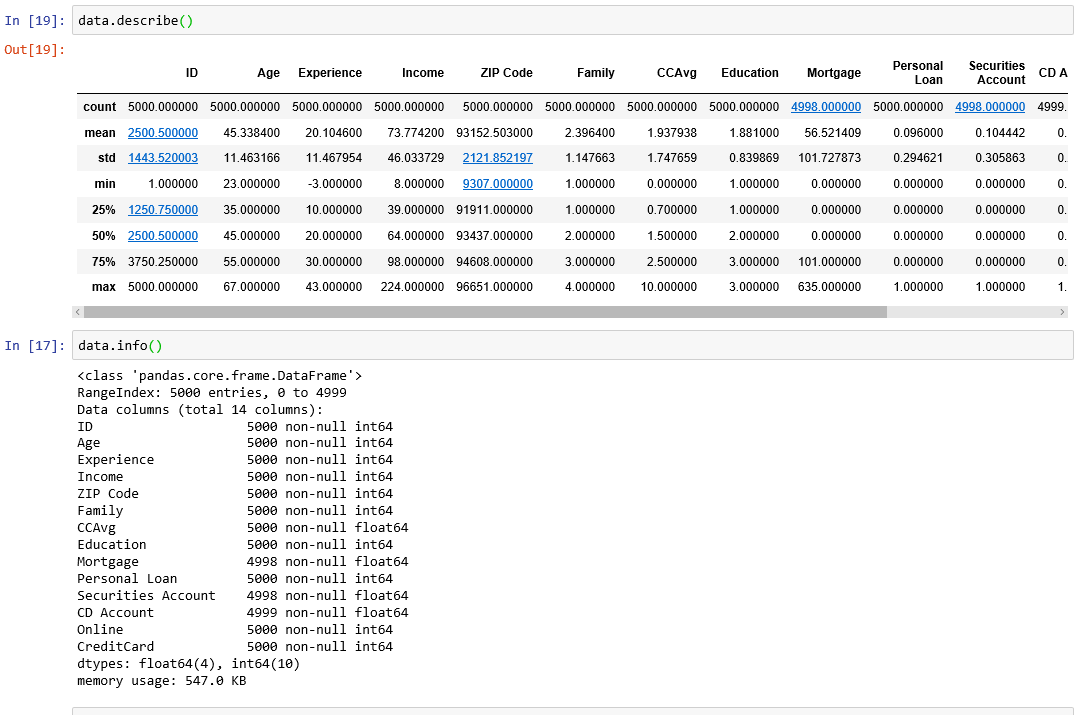Open the ZIP Code std 2121.852197 link
The width and height of the screenshot is (1083, 715).
coord(497,159)
